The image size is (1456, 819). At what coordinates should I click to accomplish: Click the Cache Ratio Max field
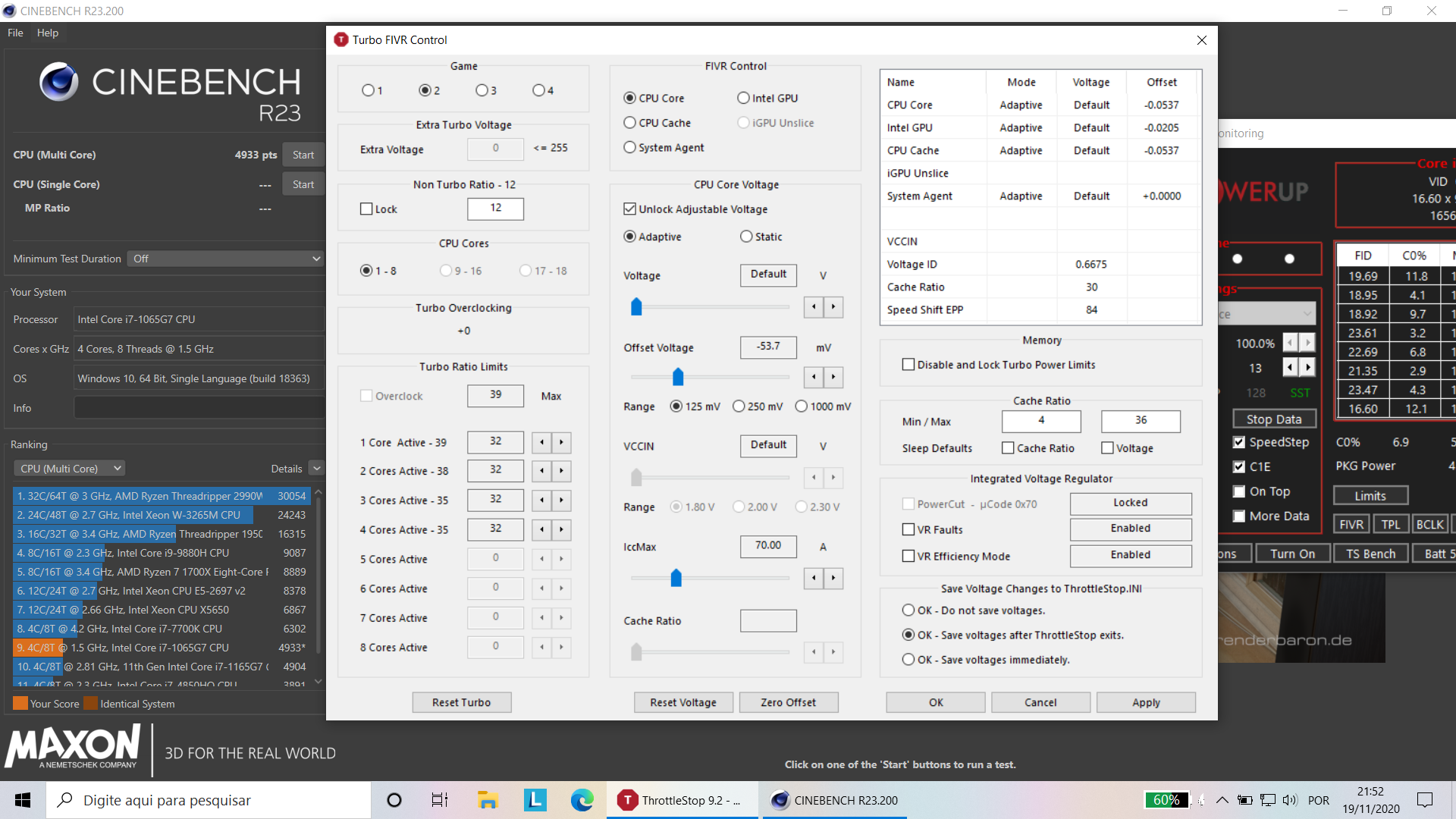click(1141, 421)
